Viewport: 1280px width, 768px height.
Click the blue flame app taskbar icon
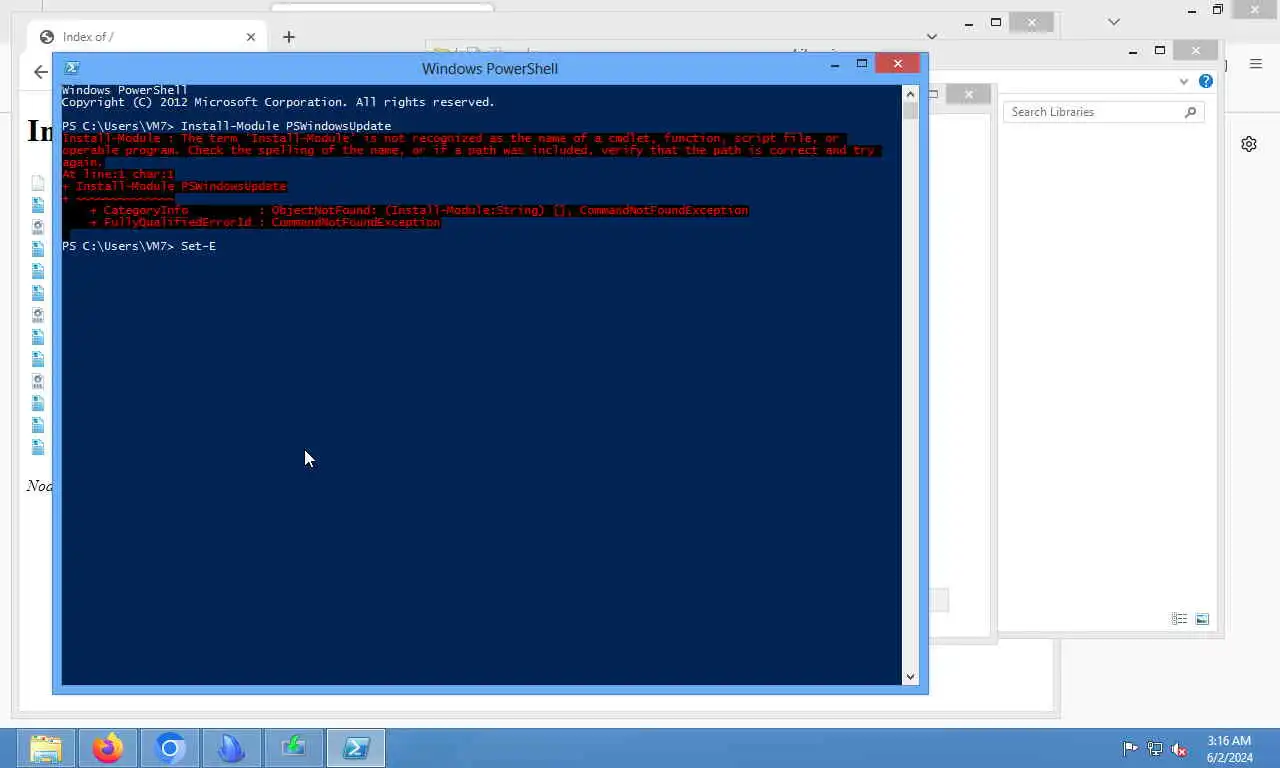pos(231,748)
